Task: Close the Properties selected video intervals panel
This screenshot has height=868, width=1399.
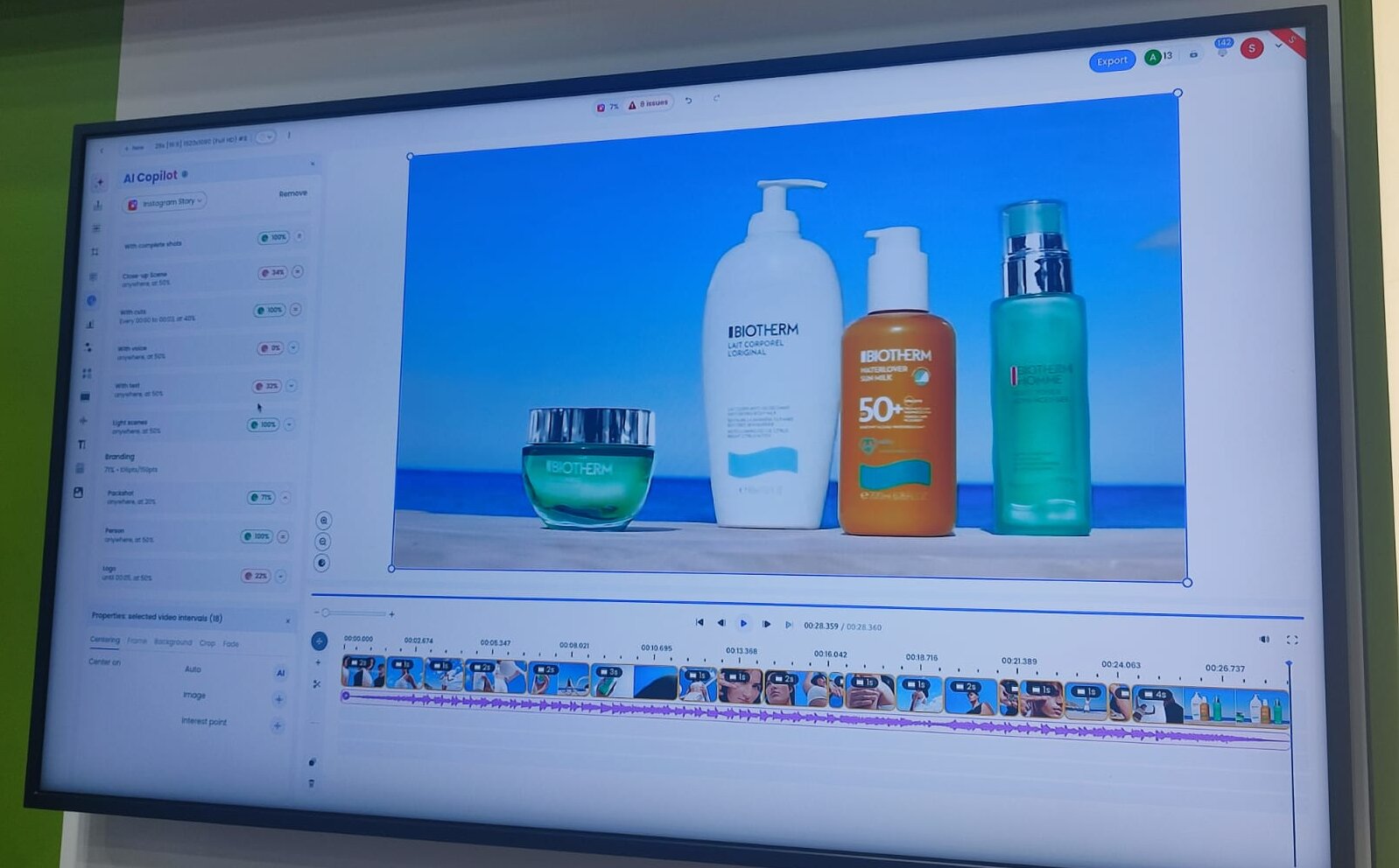Action: [288, 620]
